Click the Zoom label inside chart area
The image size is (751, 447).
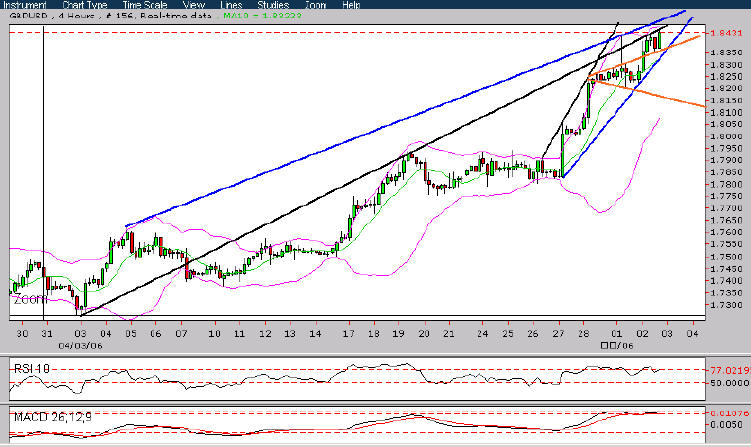coord(30,300)
